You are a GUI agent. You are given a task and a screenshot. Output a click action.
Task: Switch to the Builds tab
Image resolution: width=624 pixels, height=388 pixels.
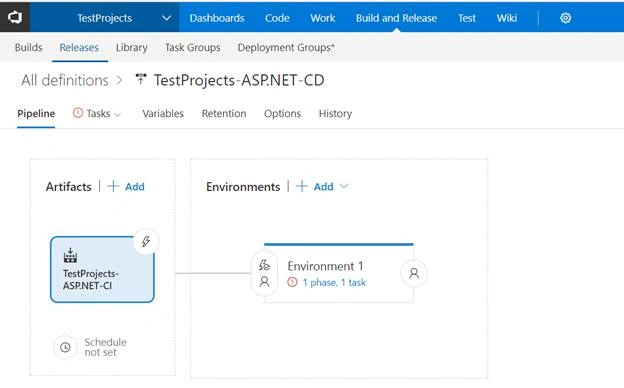click(28, 47)
